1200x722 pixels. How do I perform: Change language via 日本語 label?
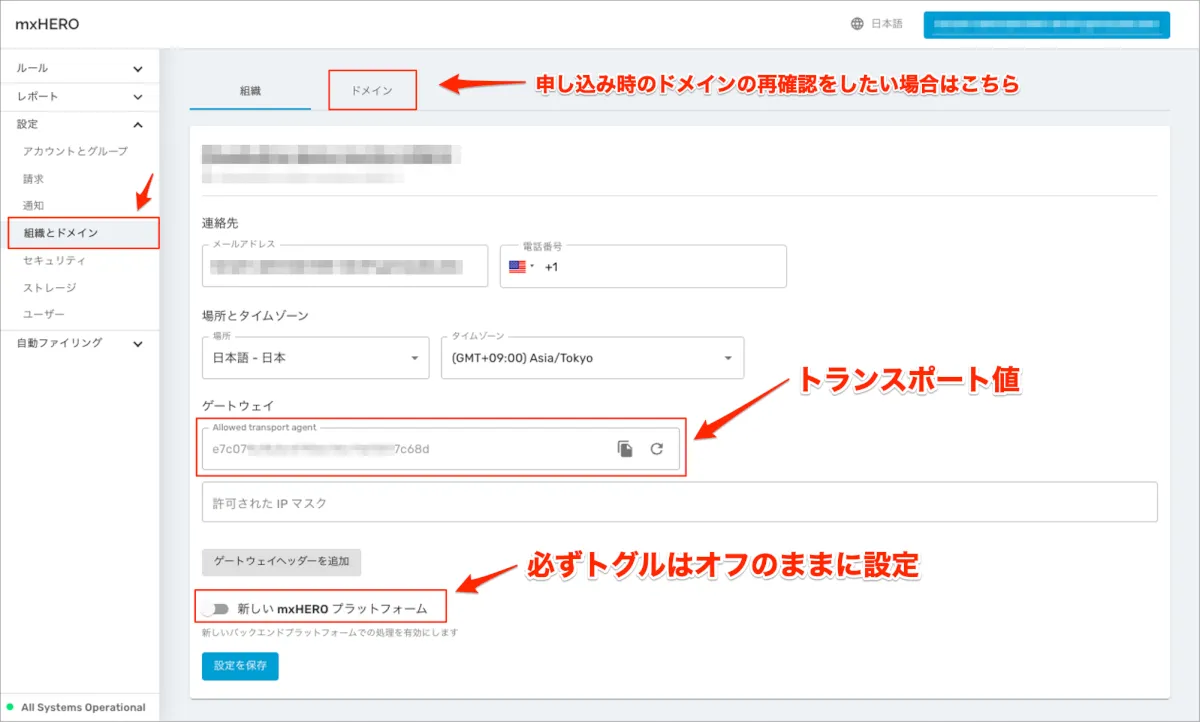pos(887,24)
